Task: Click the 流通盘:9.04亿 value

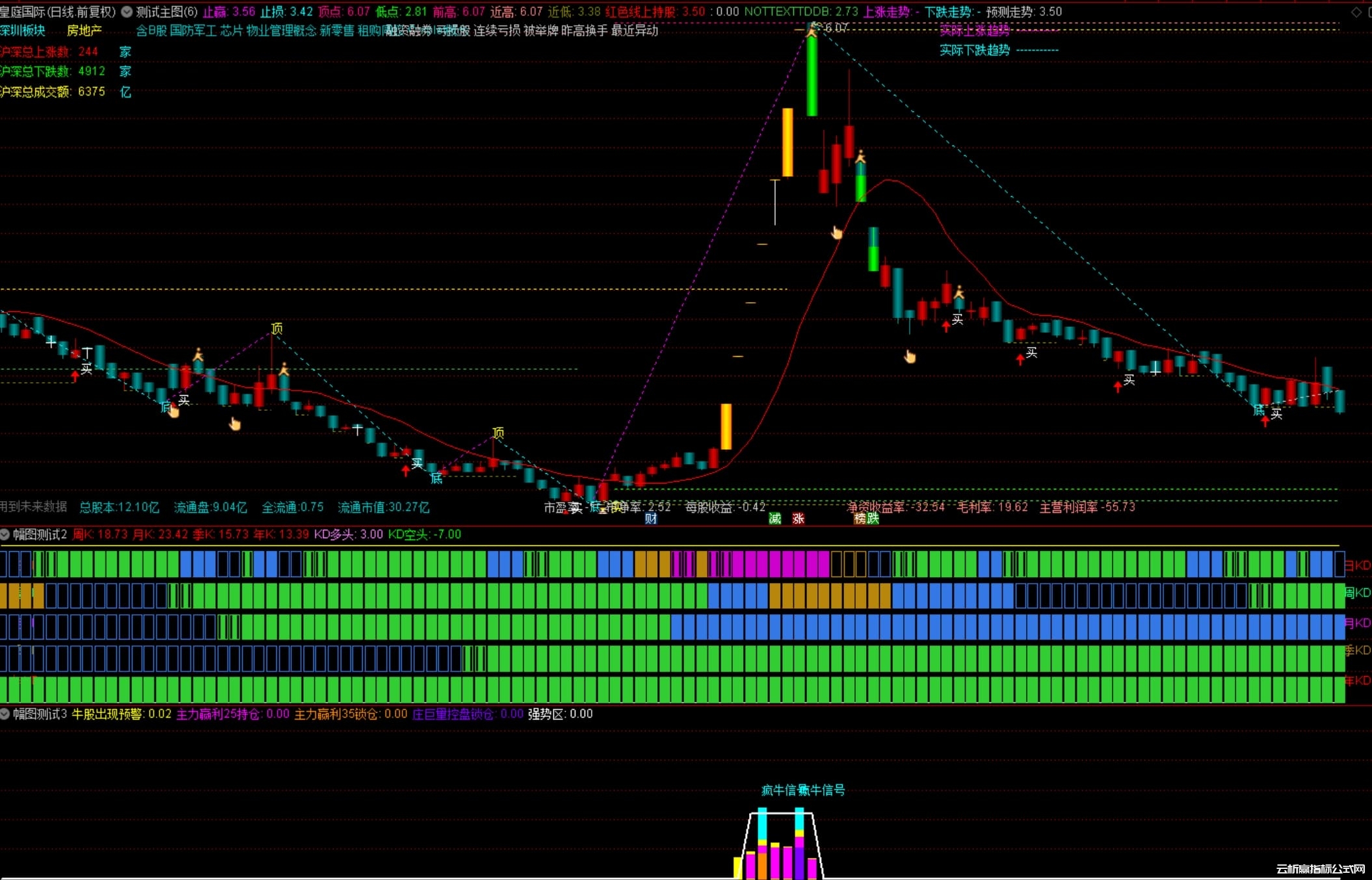Action: 211,507
